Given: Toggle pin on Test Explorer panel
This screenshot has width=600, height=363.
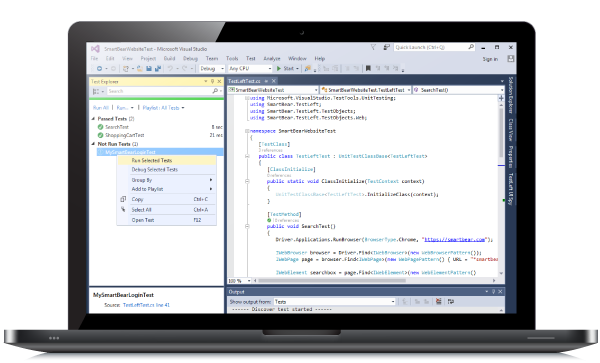Looking at the screenshot, I should pos(212,81).
